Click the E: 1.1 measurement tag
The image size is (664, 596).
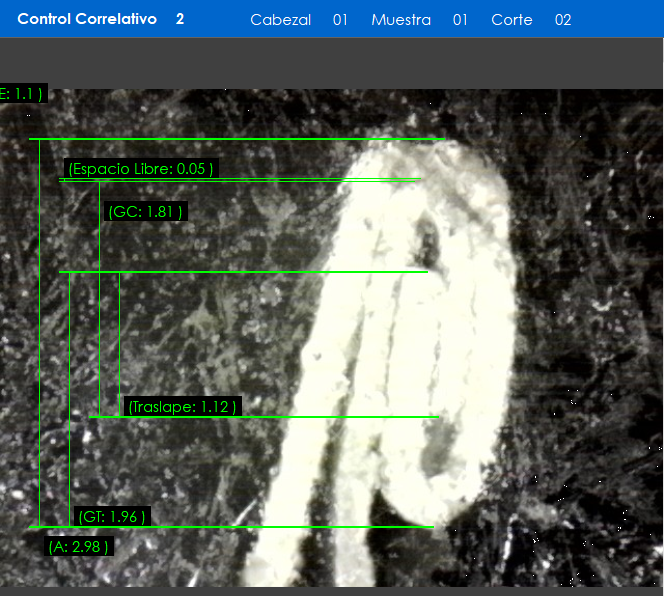tap(22, 94)
